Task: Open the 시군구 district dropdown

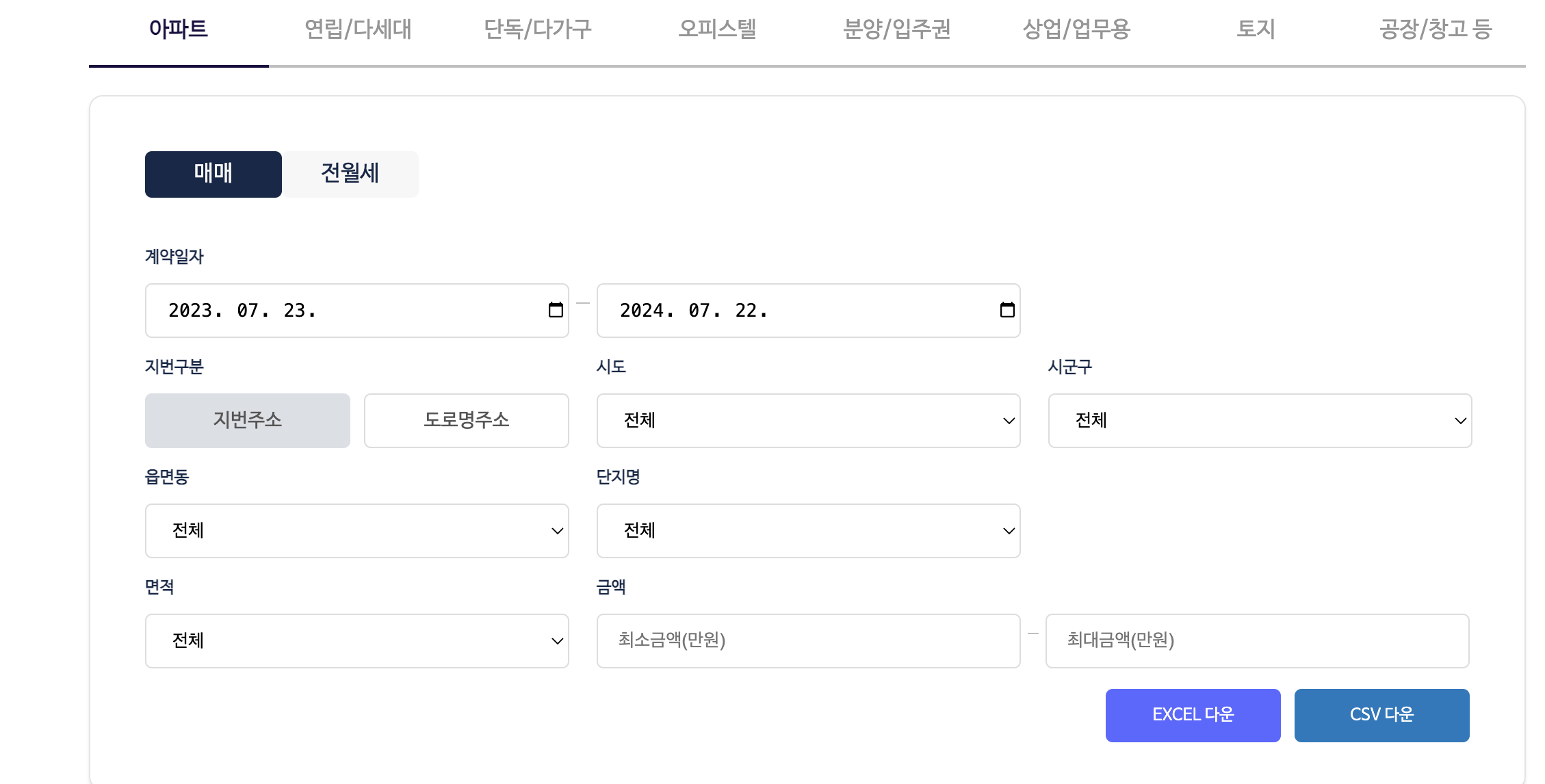Action: point(1259,421)
